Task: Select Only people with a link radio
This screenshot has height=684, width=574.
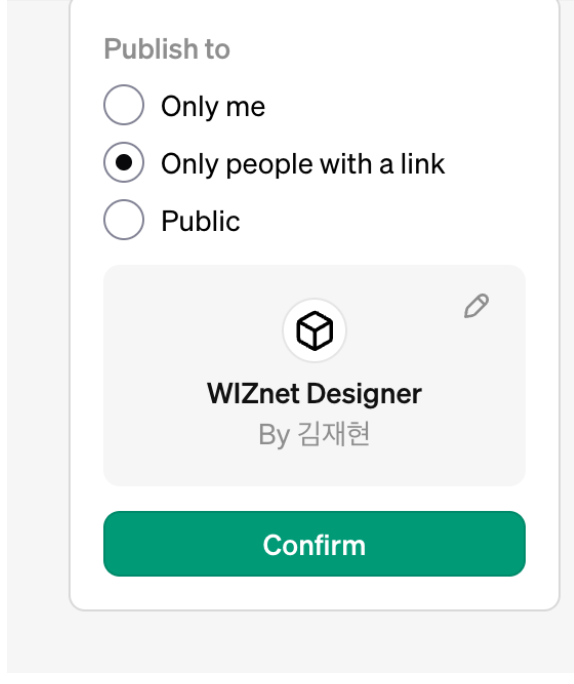Action: click(x=124, y=162)
